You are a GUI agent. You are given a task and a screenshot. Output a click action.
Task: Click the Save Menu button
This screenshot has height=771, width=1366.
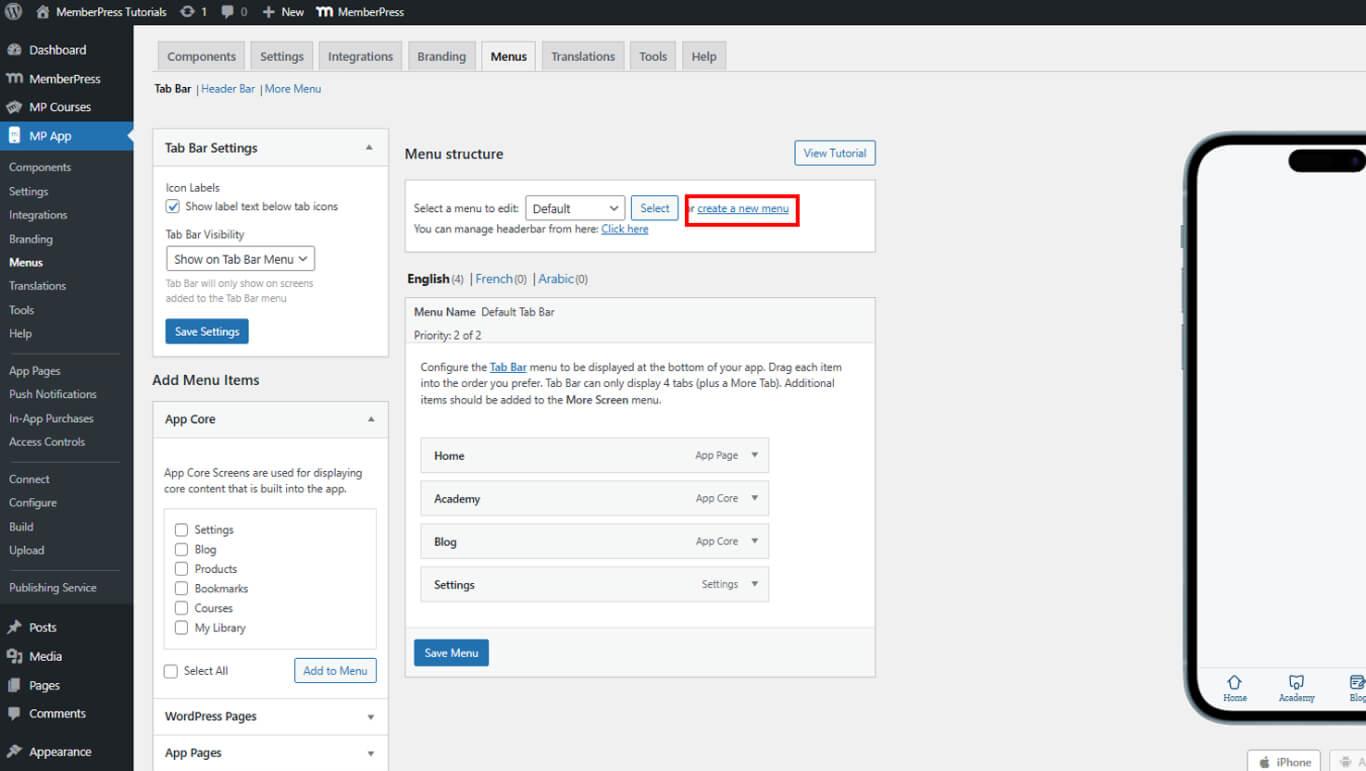coord(451,653)
